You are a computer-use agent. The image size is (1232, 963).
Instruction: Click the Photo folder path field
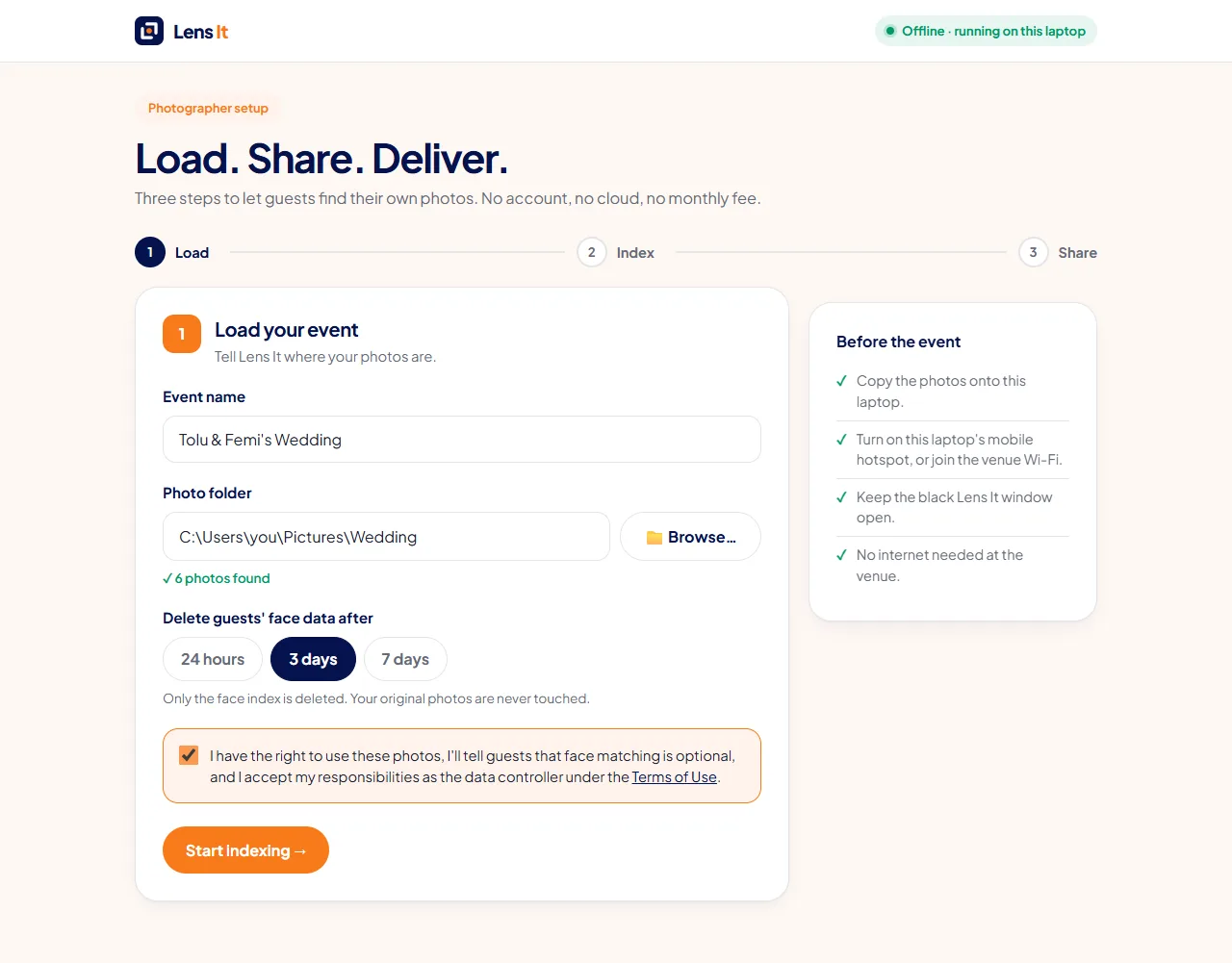point(386,537)
